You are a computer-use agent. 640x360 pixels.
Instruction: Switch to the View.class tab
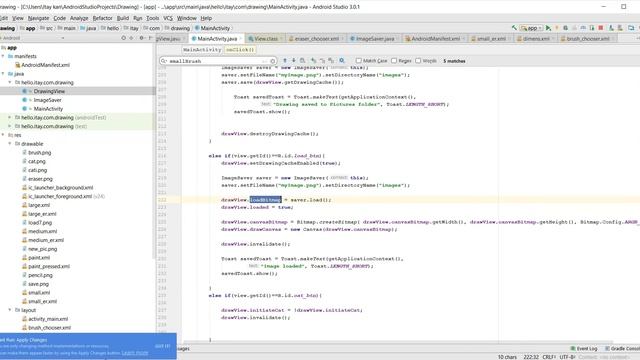pyautogui.click(x=265, y=38)
